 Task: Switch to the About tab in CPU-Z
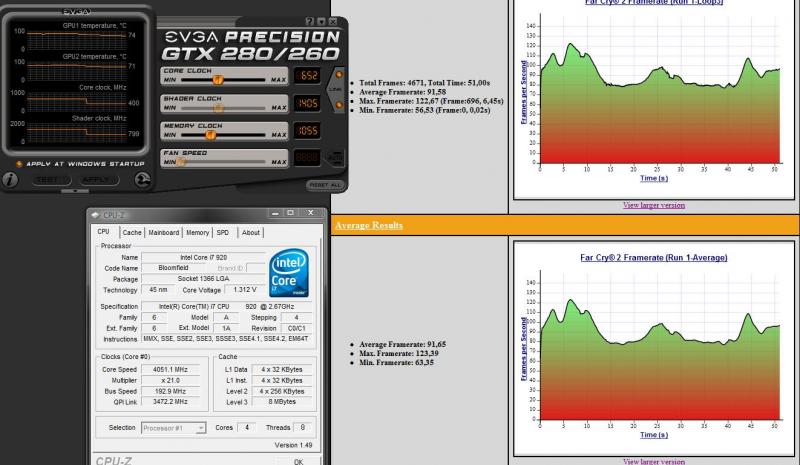pyautogui.click(x=251, y=233)
